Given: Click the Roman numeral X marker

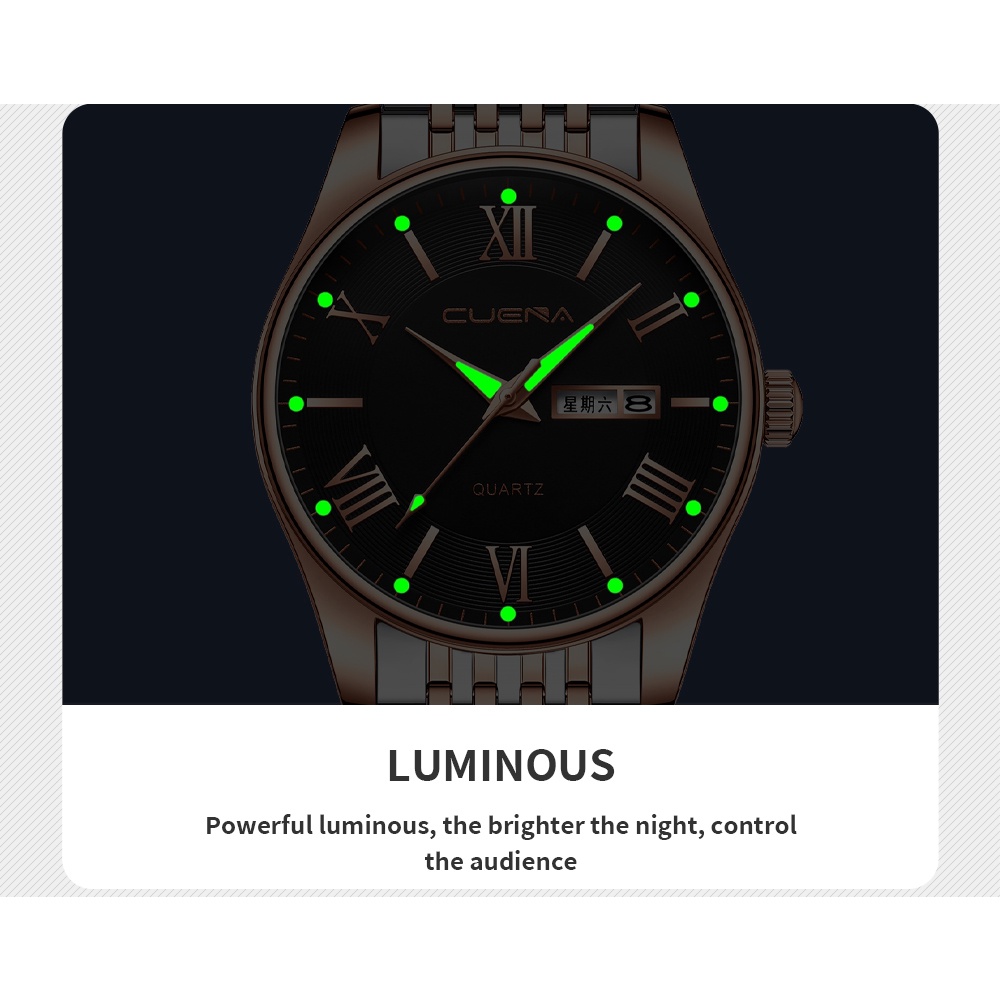Looking at the screenshot, I should click(358, 317).
